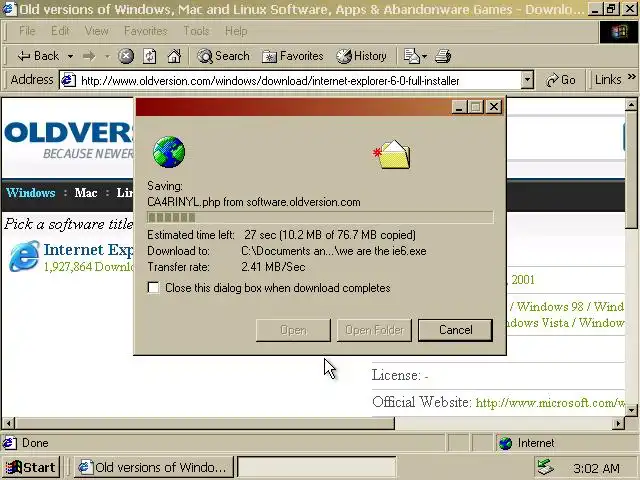The width and height of the screenshot is (640, 480).
Task: Click the vertical scrollbar up arrow
Action: click(631, 105)
